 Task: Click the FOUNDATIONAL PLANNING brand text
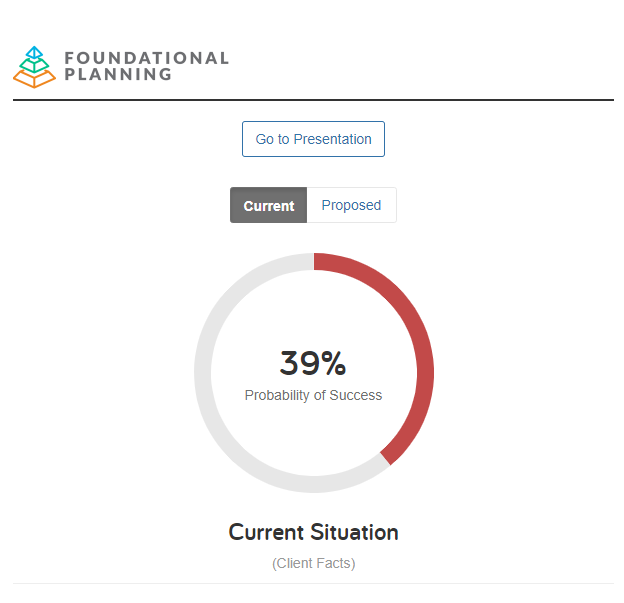tap(146, 66)
